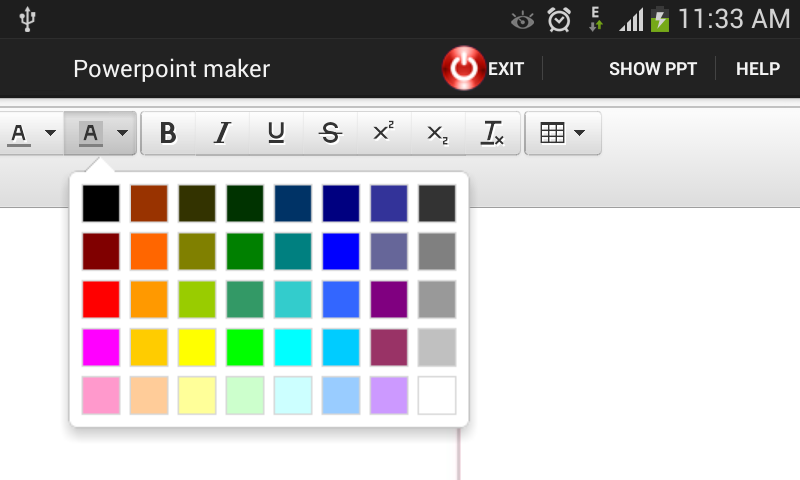Viewport: 800px width, 480px height.
Task: Tap the battery charging status icon
Action: click(x=660, y=19)
